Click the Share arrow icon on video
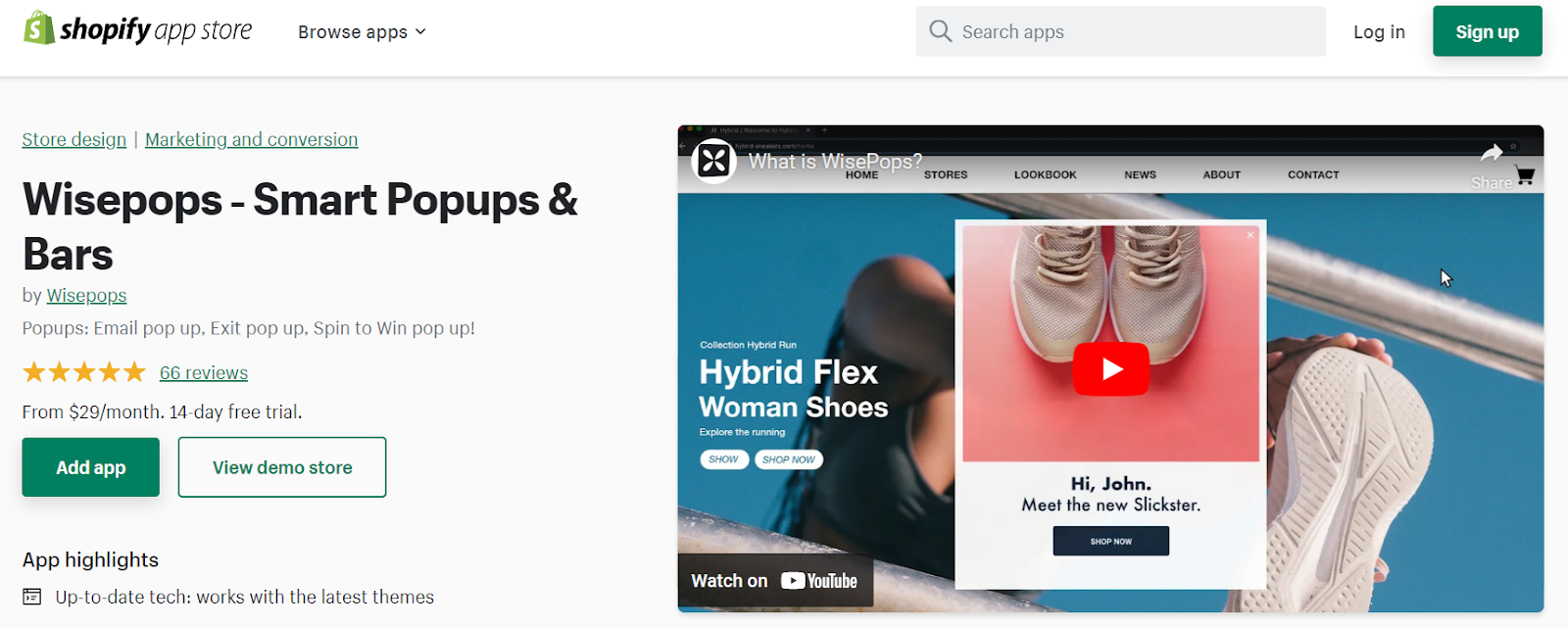 pyautogui.click(x=1491, y=153)
